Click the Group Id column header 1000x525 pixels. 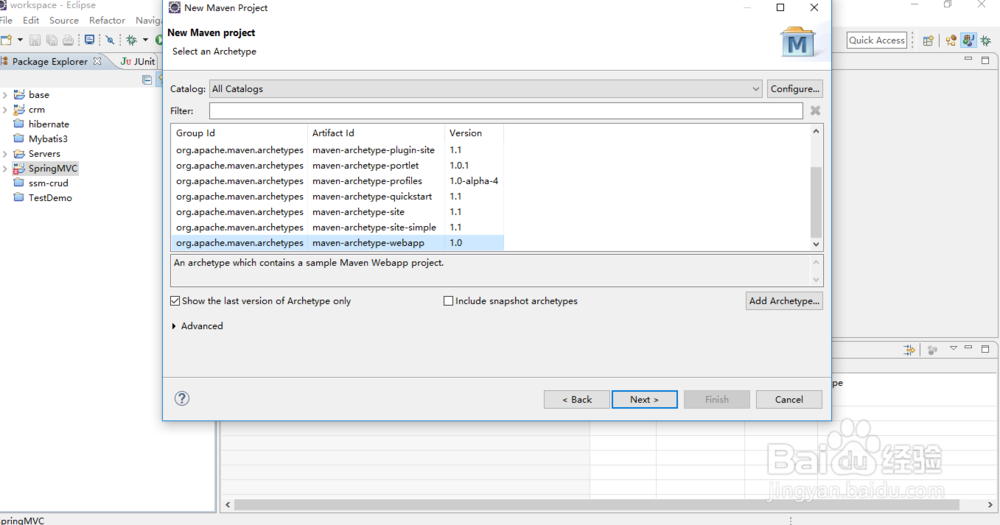pos(239,133)
